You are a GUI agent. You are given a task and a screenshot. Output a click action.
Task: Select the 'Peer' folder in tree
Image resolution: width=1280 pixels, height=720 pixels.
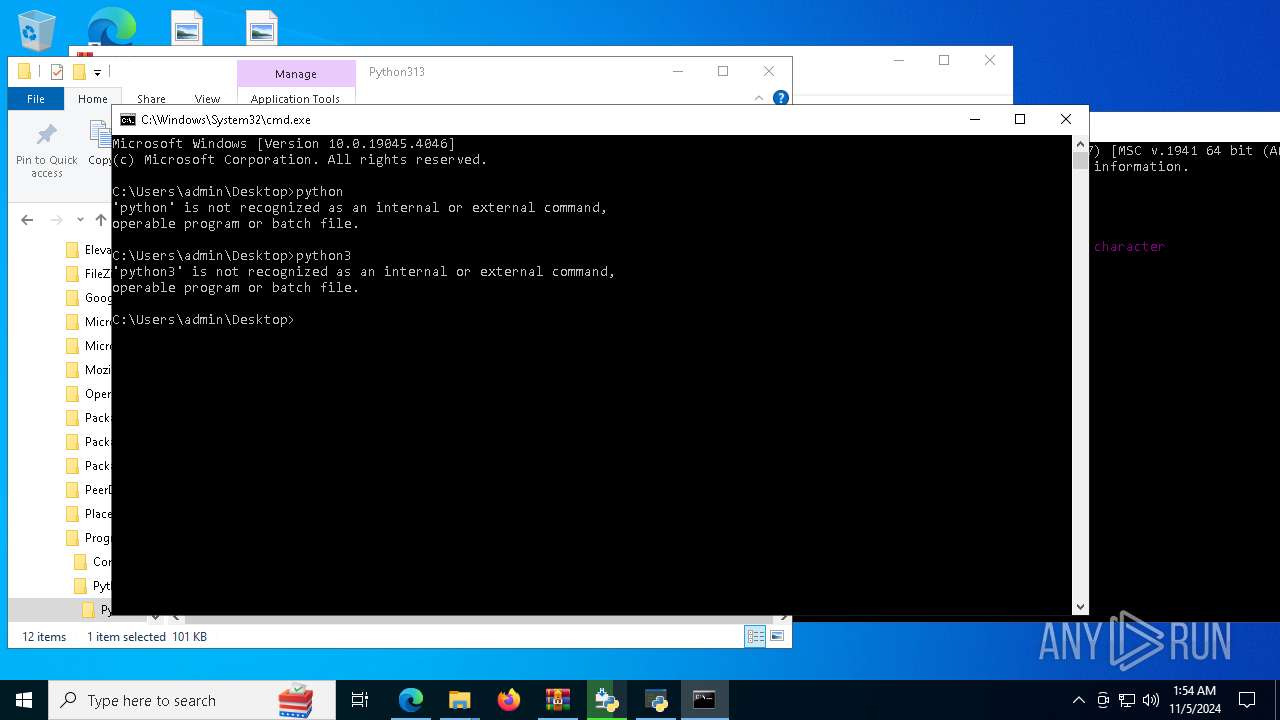pyautogui.click(x=90, y=490)
